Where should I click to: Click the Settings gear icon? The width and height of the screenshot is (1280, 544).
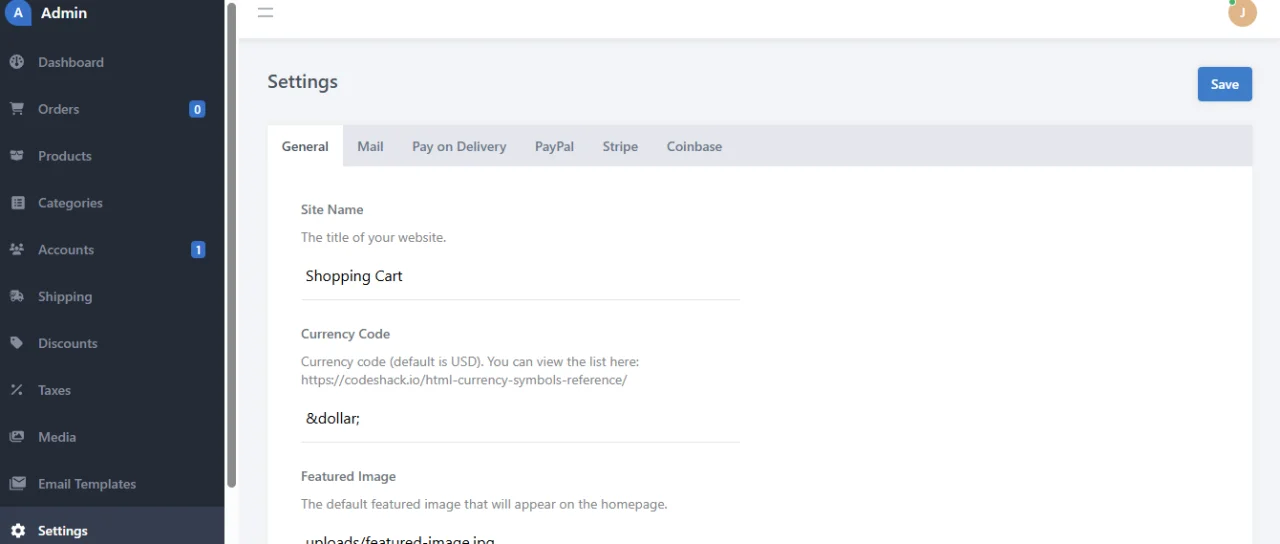pyautogui.click(x=17, y=531)
